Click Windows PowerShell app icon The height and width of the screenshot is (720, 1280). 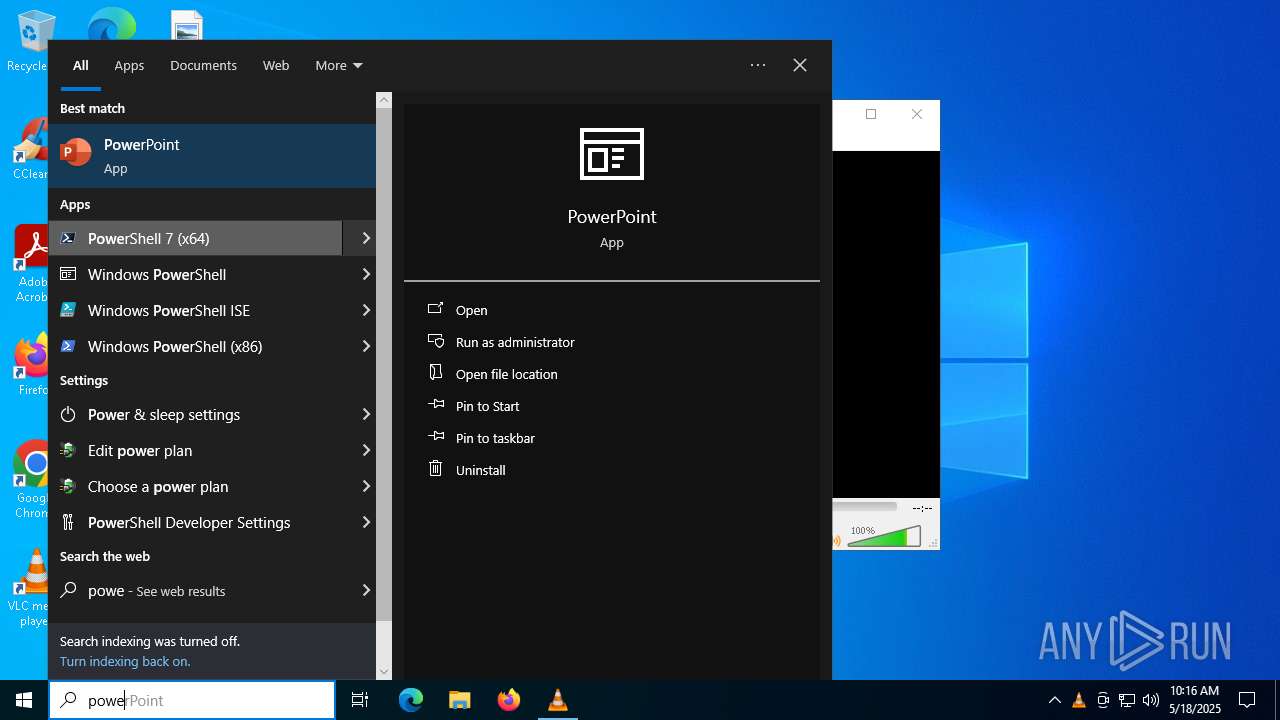(x=68, y=274)
